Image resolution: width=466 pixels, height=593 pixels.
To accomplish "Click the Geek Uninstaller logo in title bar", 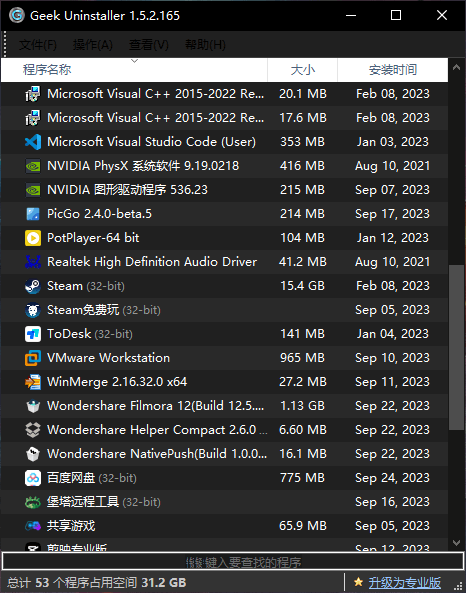I will tap(17, 16).
